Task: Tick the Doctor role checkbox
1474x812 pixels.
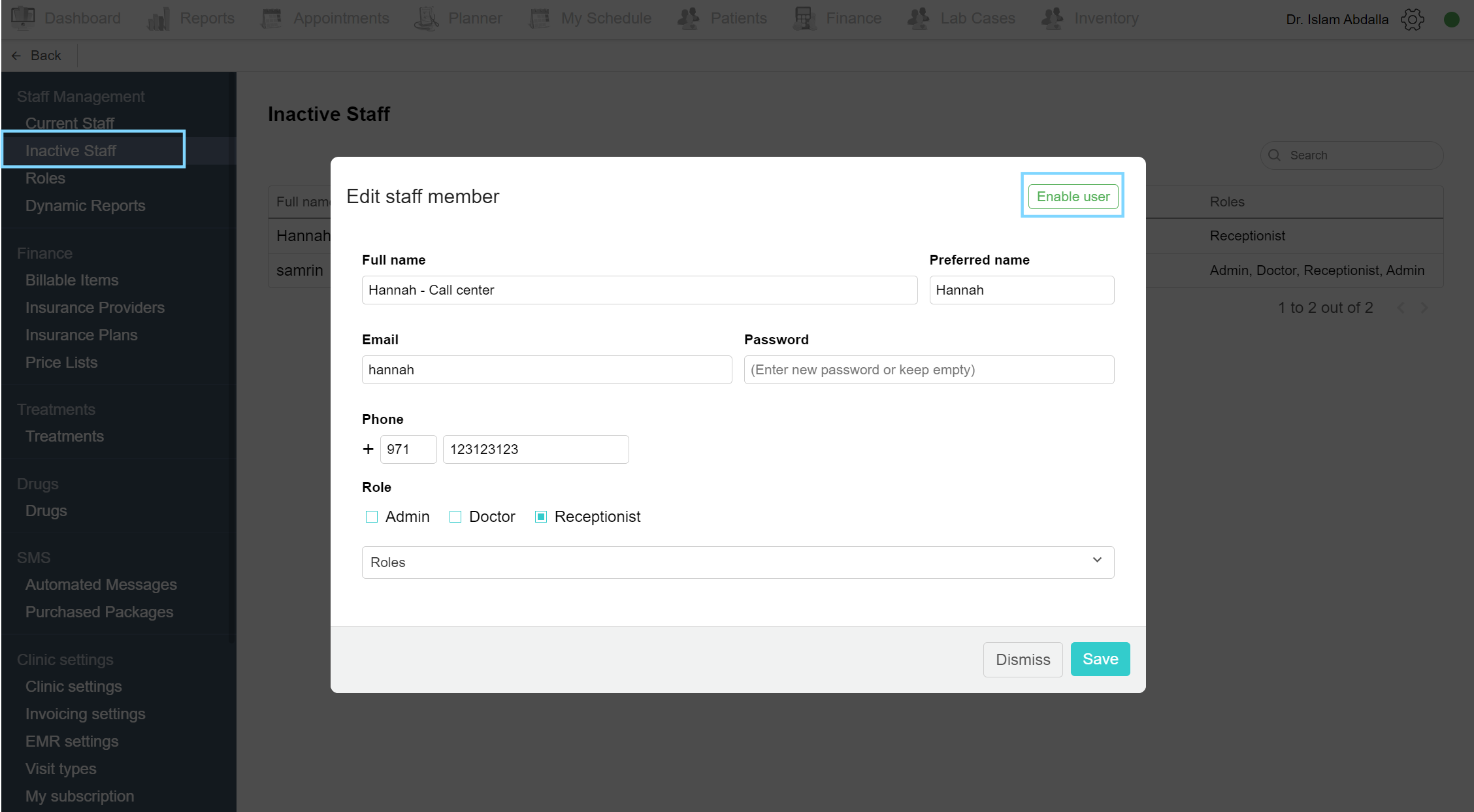Action: (x=455, y=517)
